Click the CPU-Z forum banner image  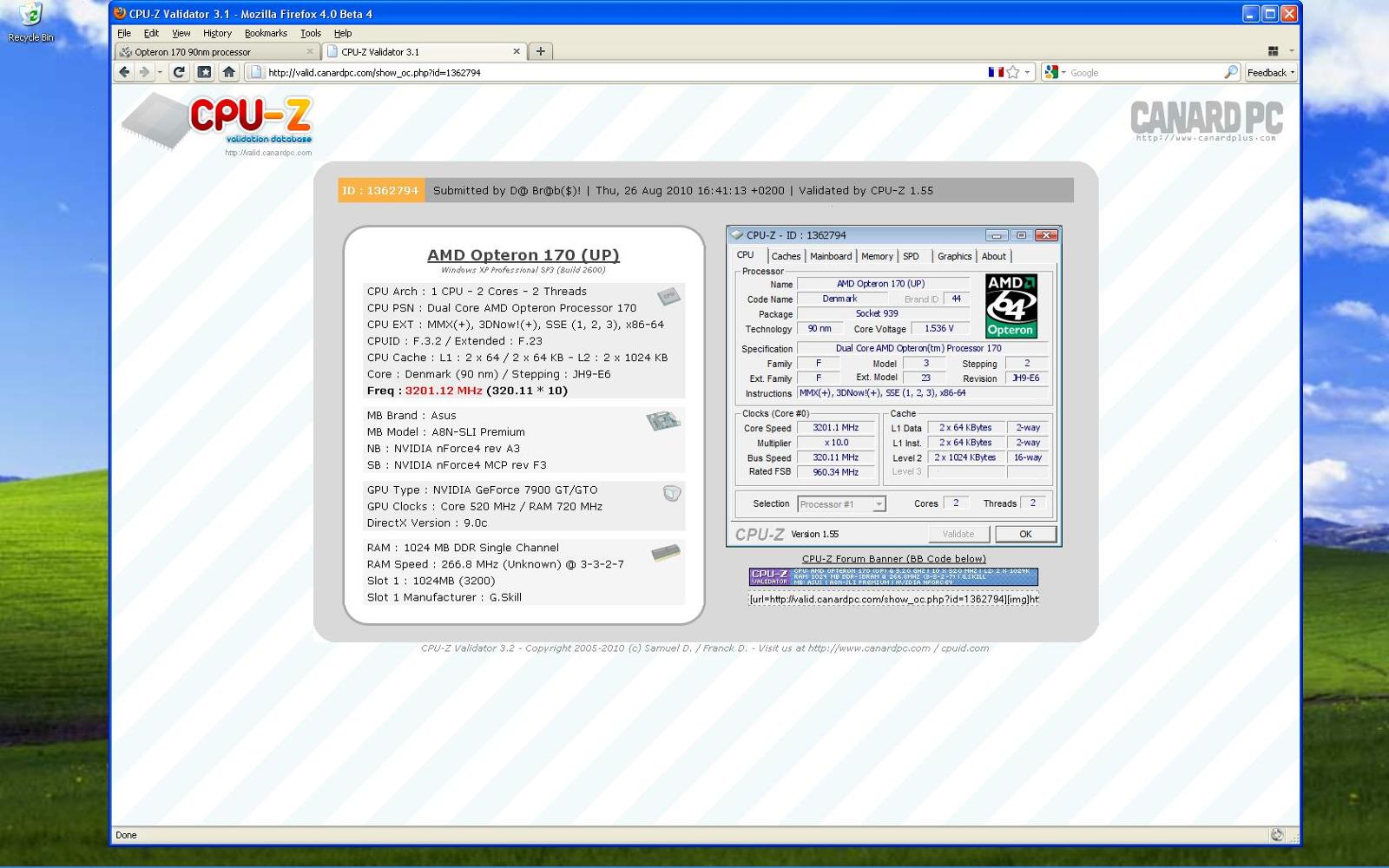[893, 576]
